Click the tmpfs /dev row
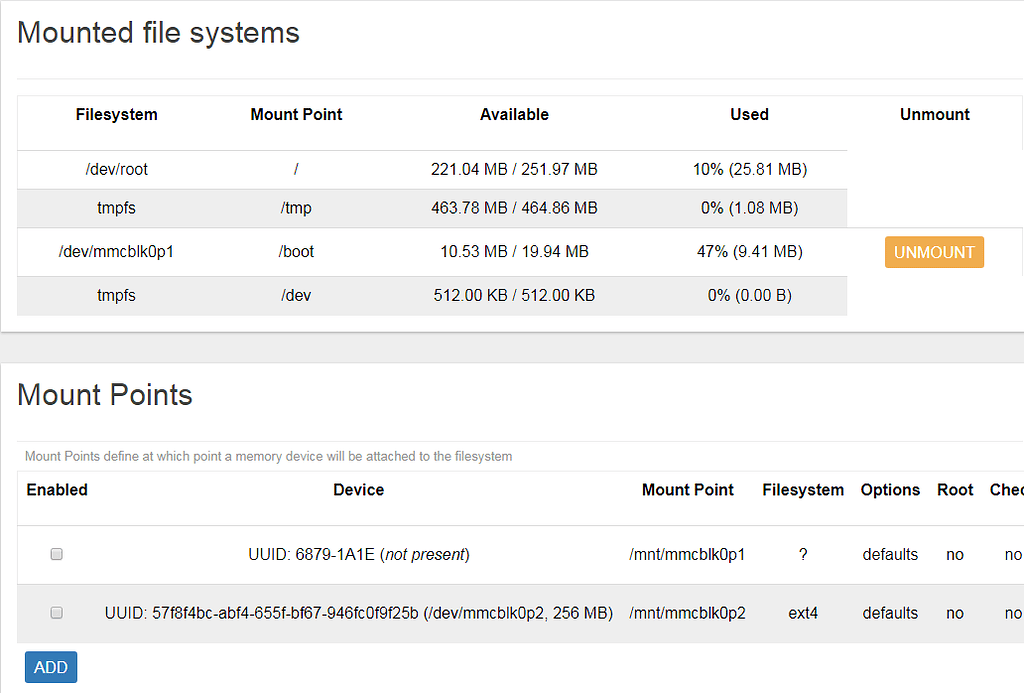 tap(116, 295)
